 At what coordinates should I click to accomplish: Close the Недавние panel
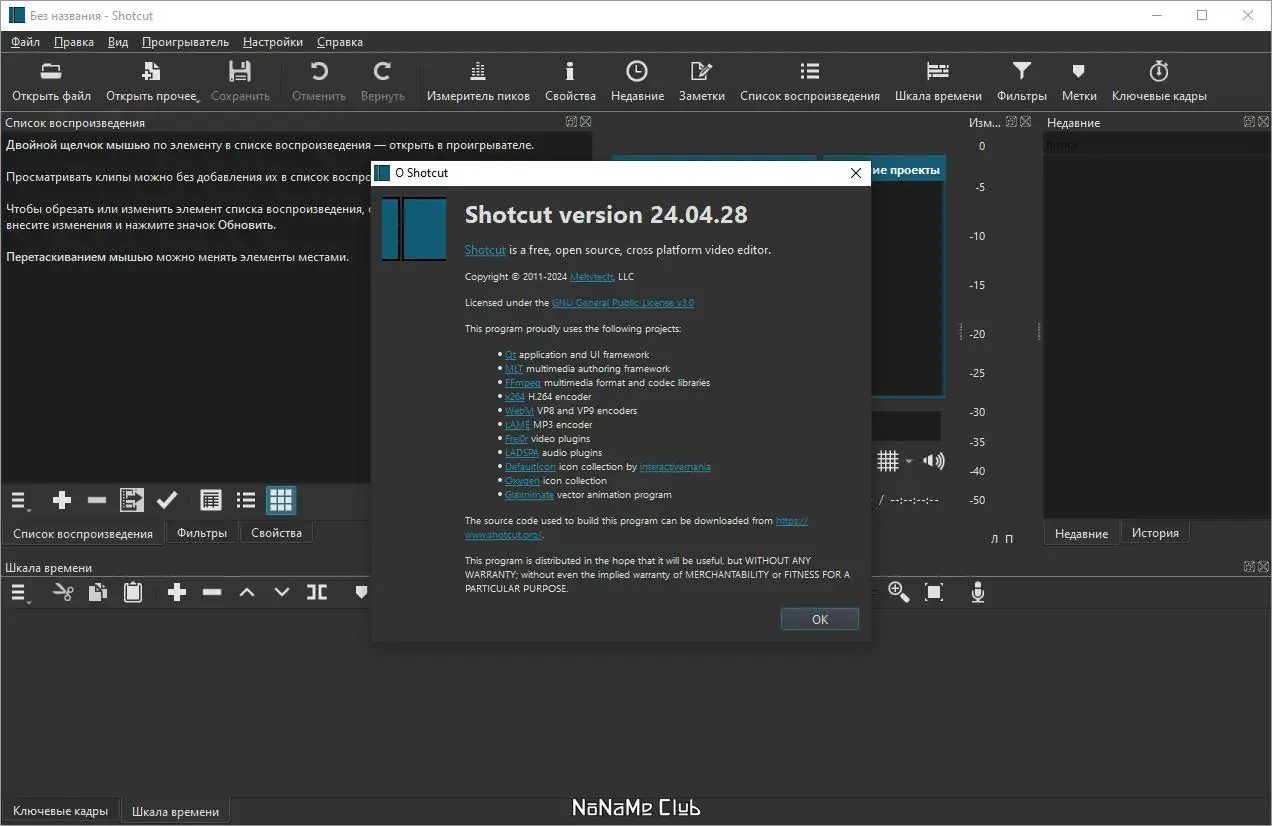1263,122
